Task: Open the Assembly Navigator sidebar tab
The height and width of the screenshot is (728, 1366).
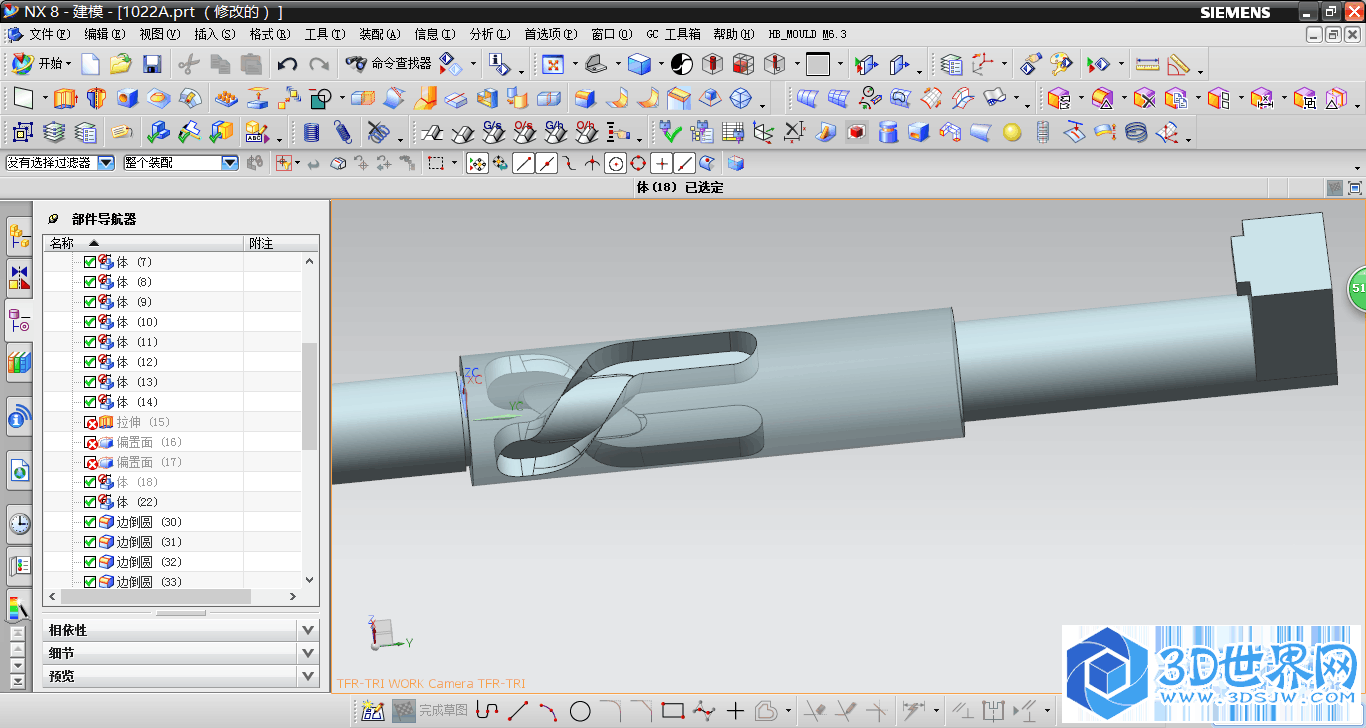Action: tap(19, 236)
